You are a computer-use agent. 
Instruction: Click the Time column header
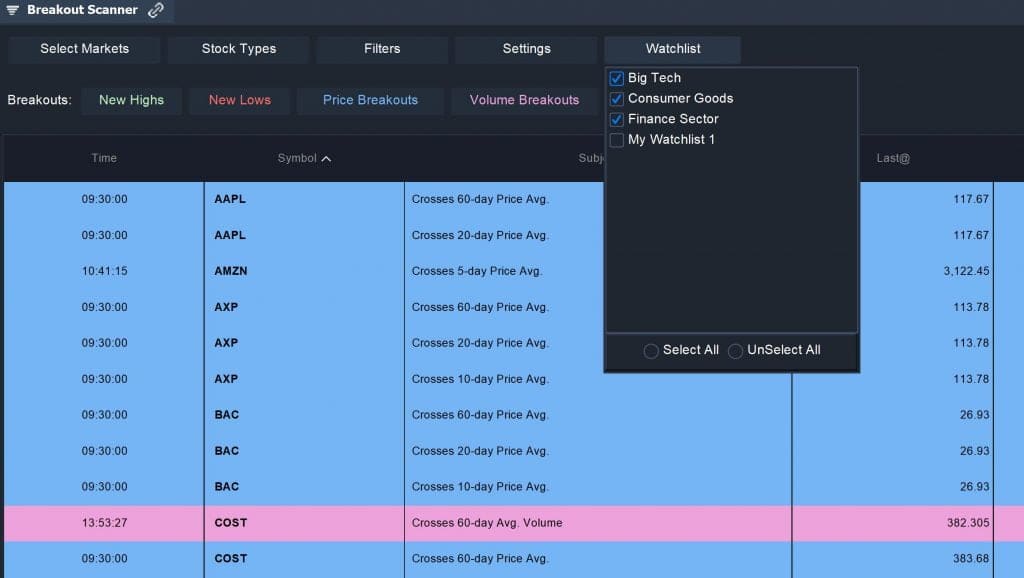pyautogui.click(x=104, y=158)
